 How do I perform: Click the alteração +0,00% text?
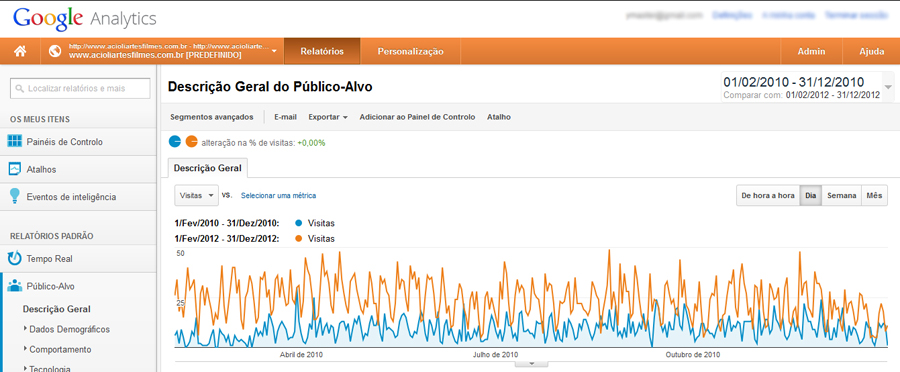click(263, 142)
